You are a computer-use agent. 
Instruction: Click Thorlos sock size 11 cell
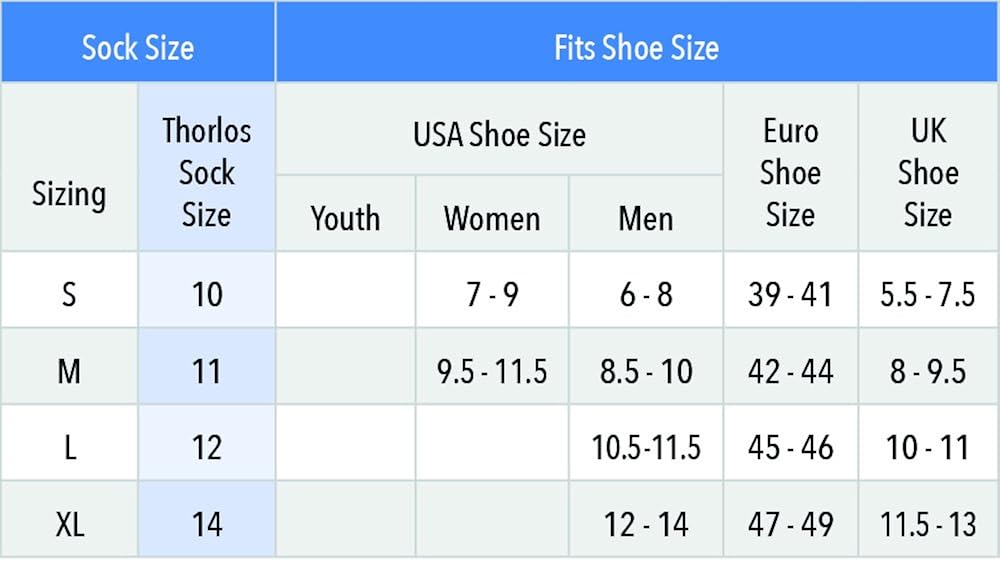pos(207,371)
